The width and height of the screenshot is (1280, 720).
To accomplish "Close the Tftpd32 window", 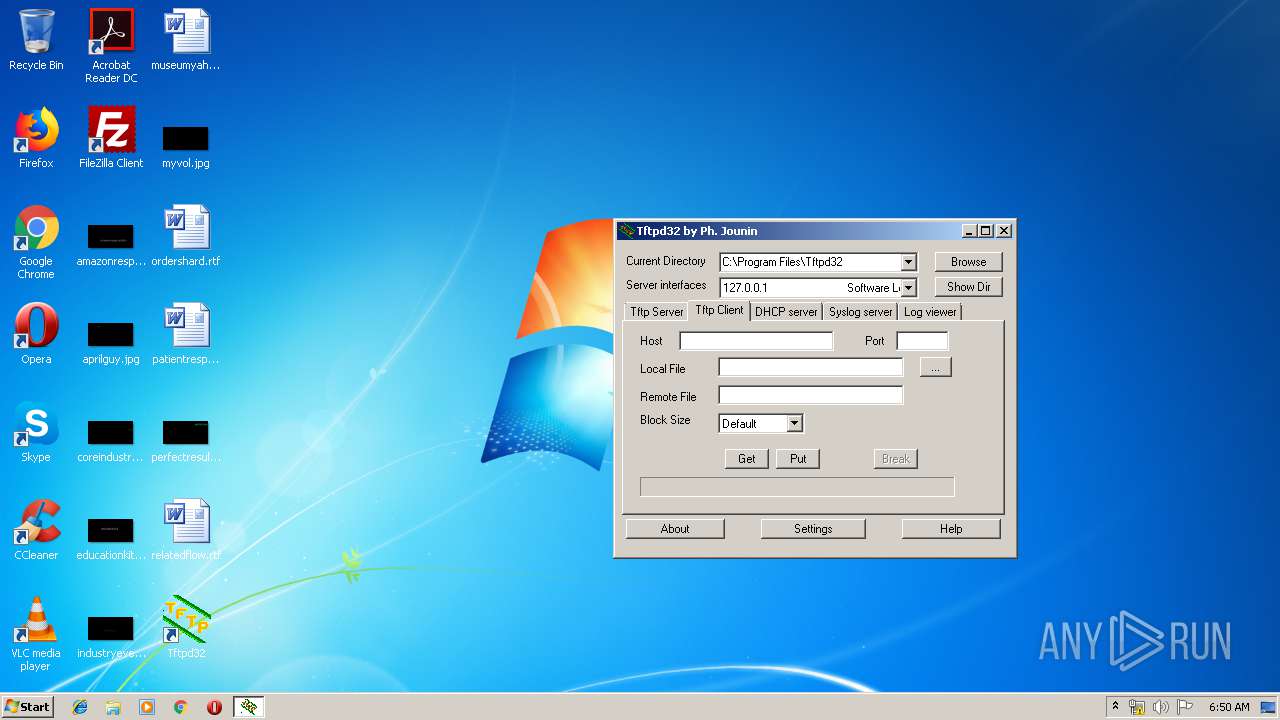I will 1004,231.
